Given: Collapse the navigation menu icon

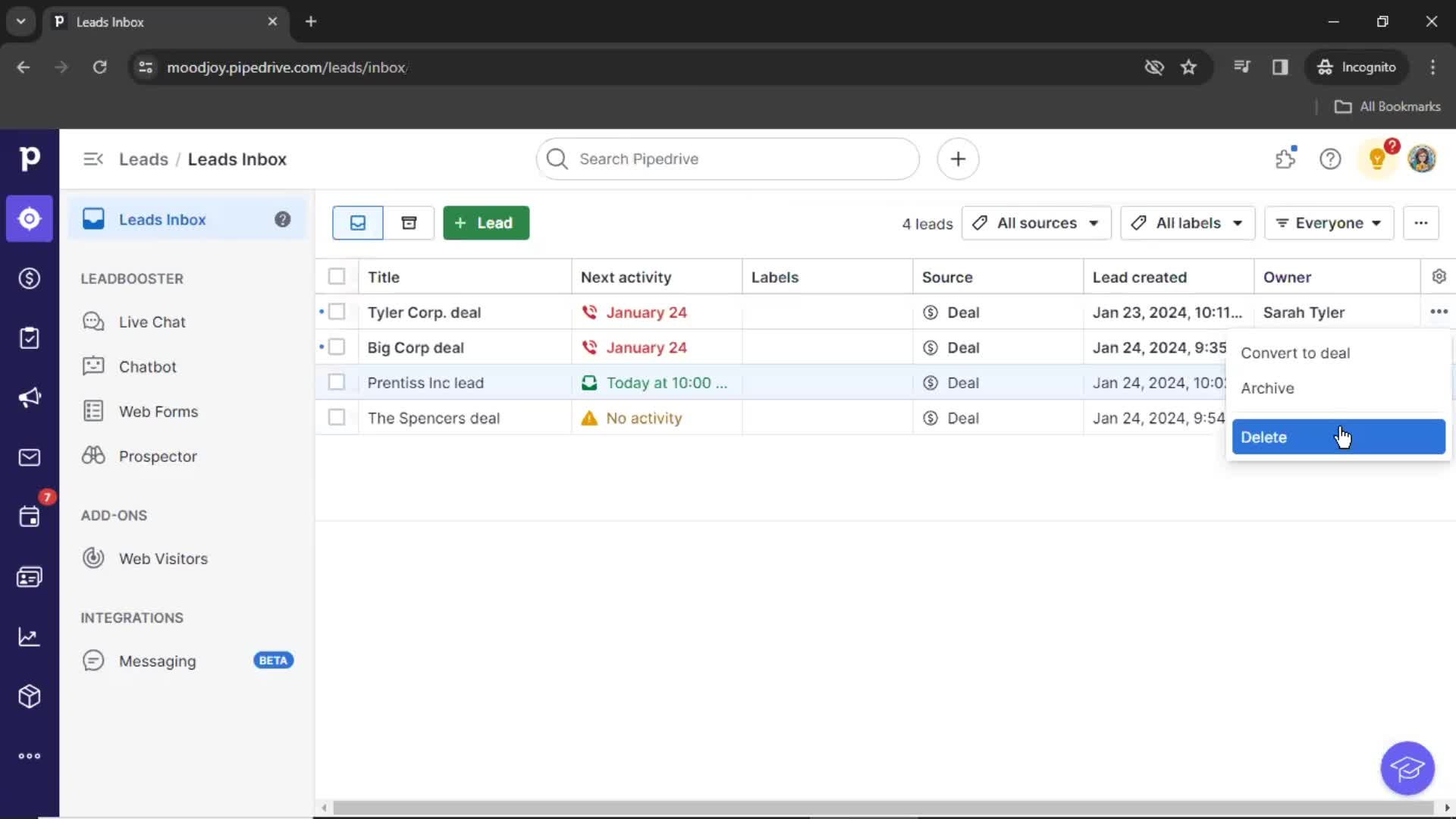Looking at the screenshot, I should point(93,159).
